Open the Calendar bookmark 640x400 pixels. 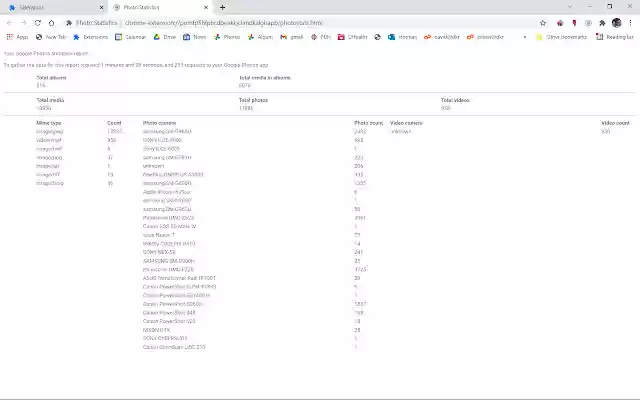coord(131,37)
